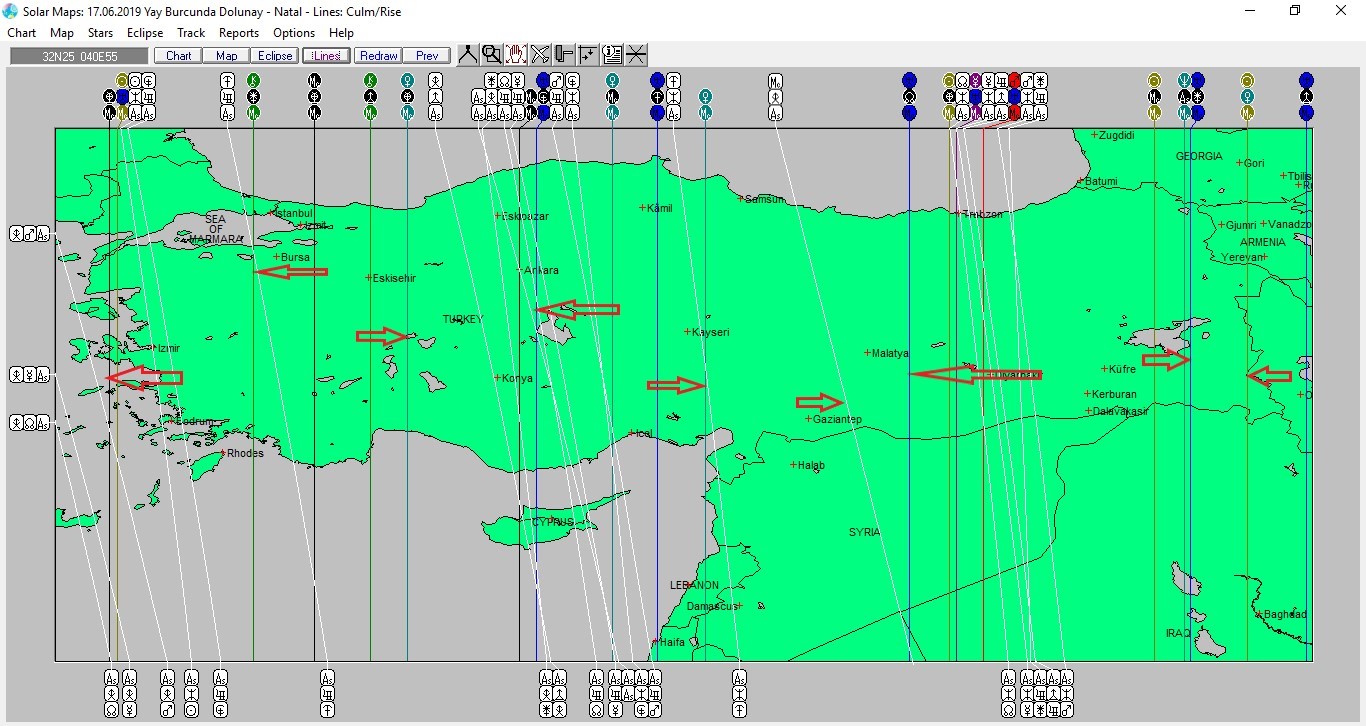
Task: Click the grid arrow tool icon
Action: 588,55
